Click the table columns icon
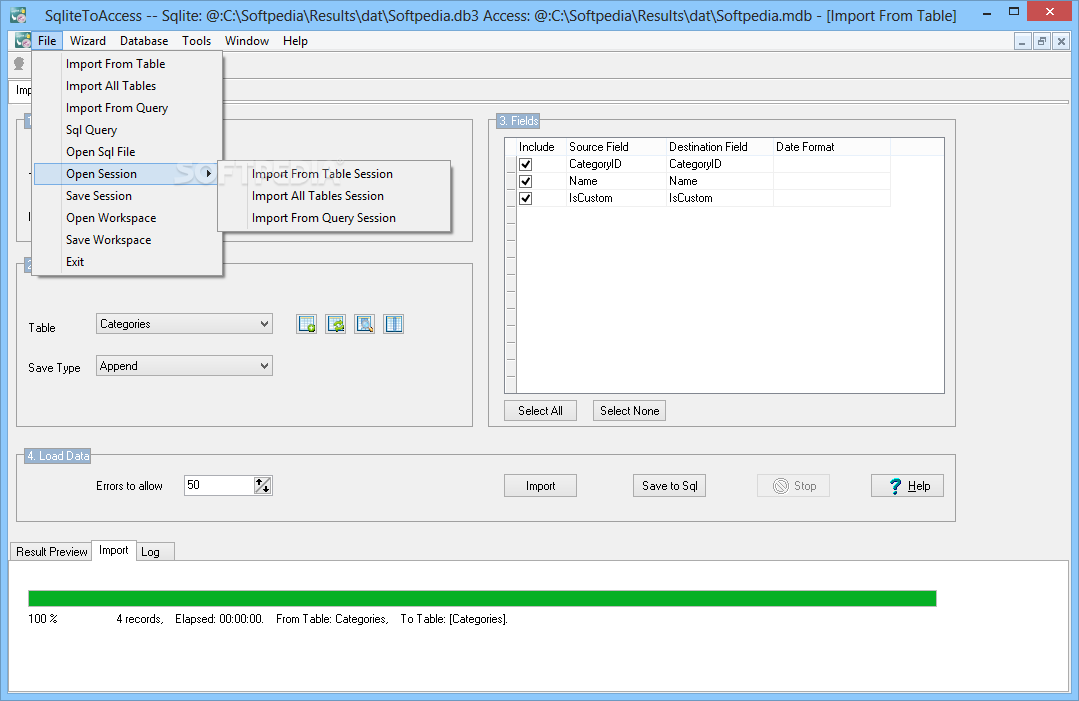 pyautogui.click(x=394, y=324)
